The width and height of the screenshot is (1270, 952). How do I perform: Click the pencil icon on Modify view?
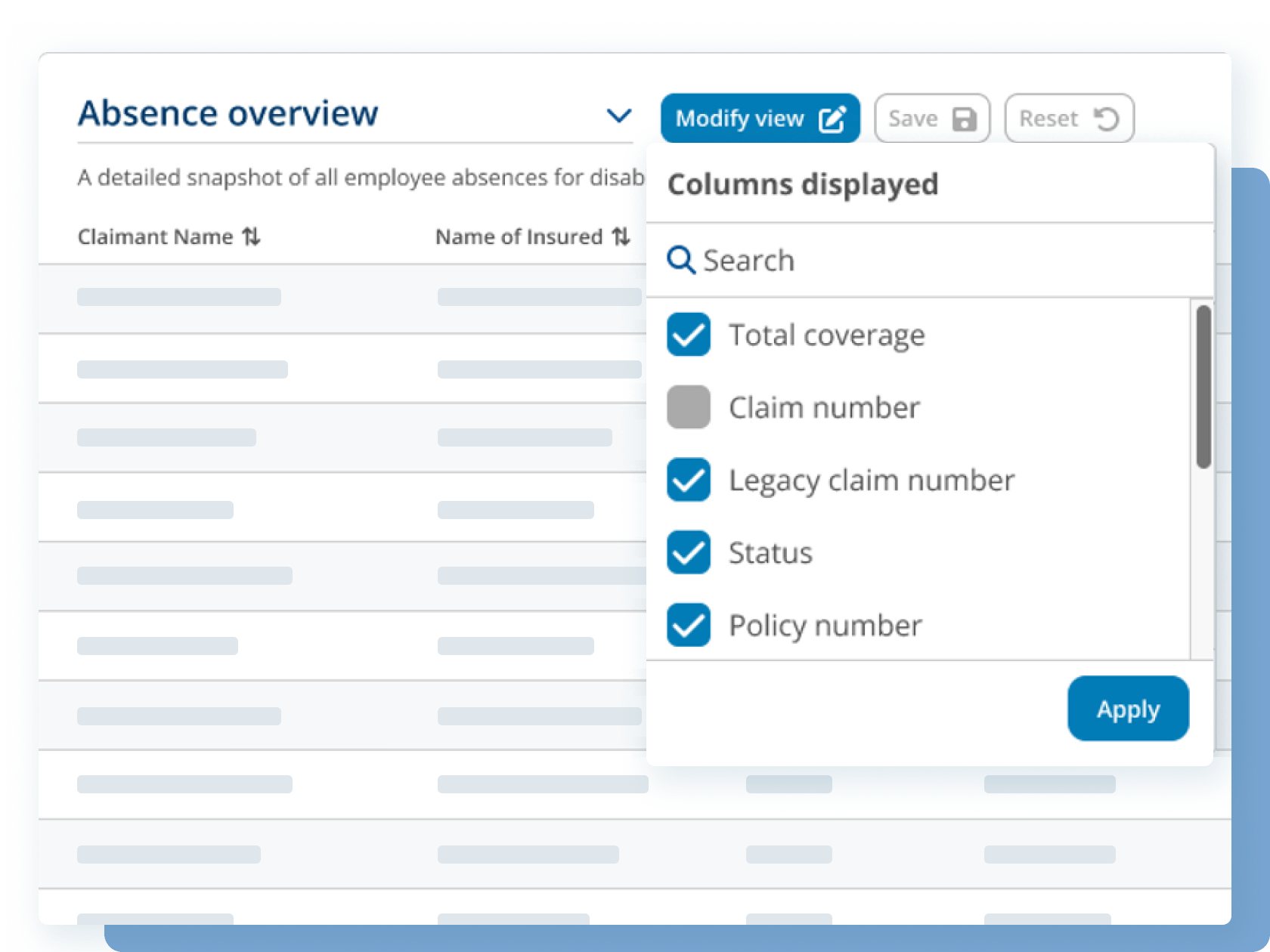tap(832, 118)
